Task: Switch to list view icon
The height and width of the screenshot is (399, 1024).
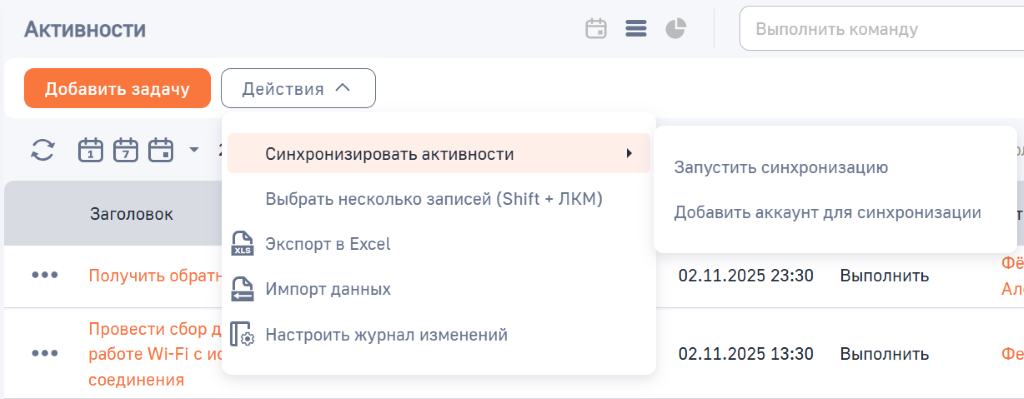Action: [x=635, y=29]
